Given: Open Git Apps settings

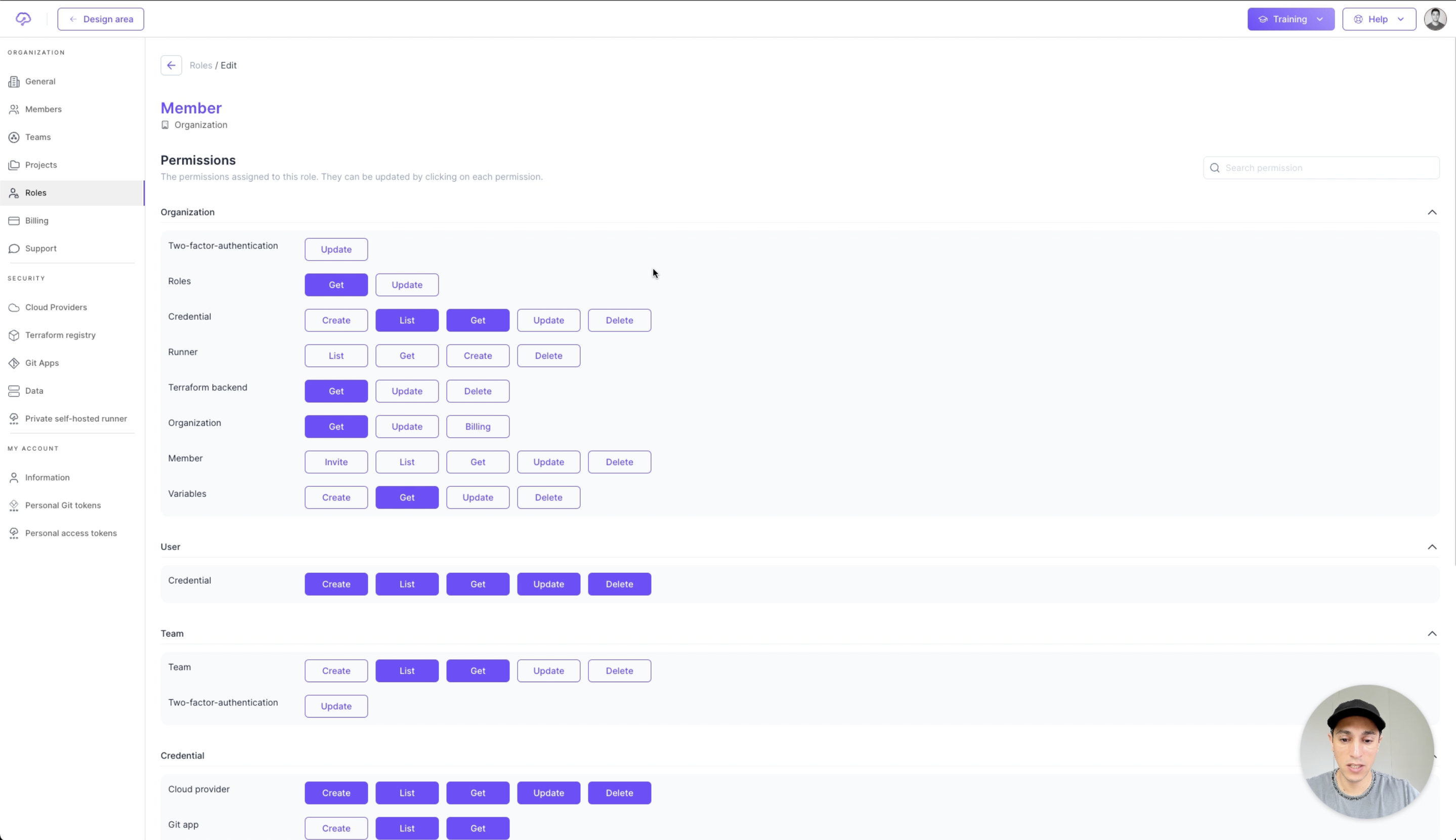Looking at the screenshot, I should click(x=41, y=362).
